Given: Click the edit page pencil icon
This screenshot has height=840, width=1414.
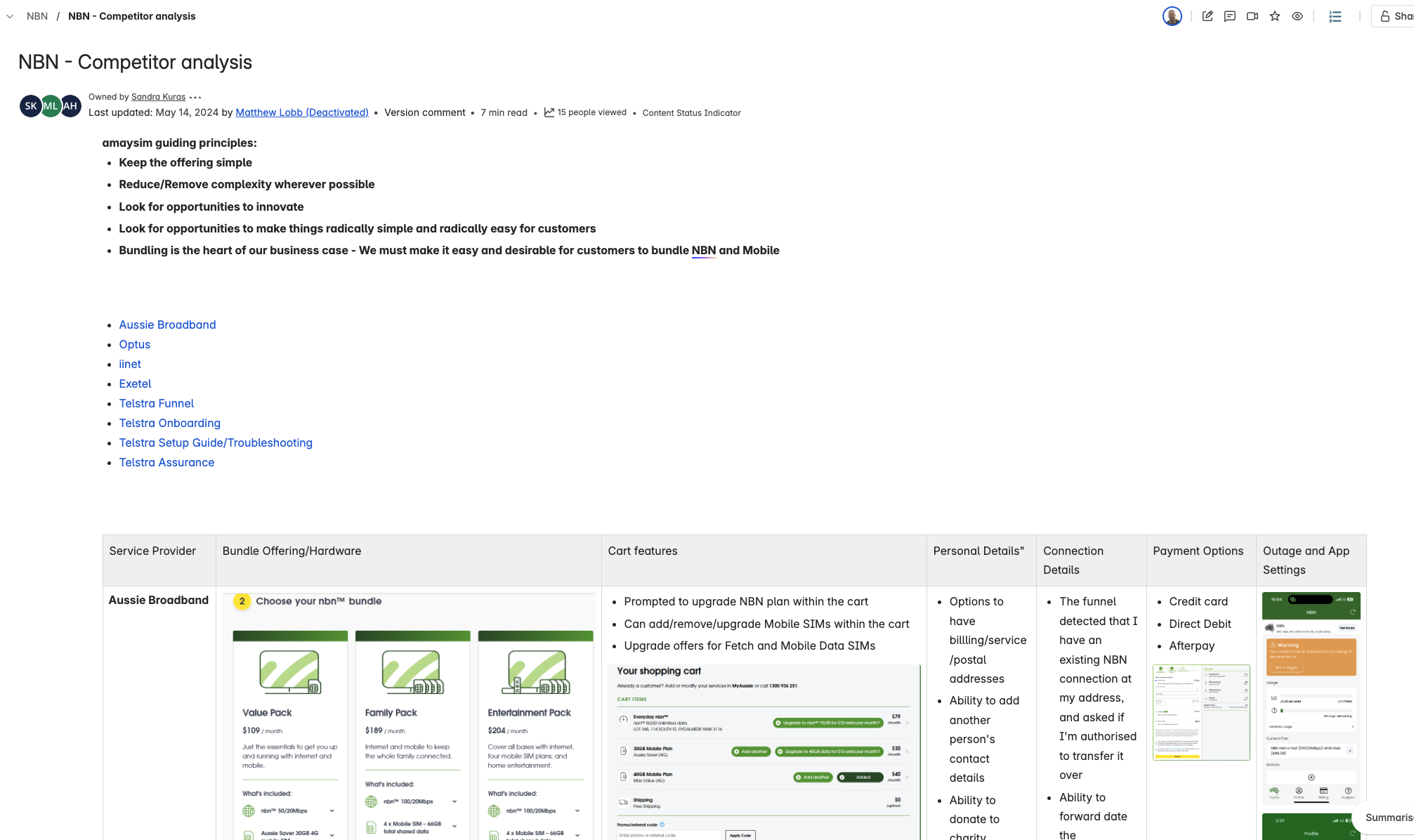Looking at the screenshot, I should tap(1207, 16).
